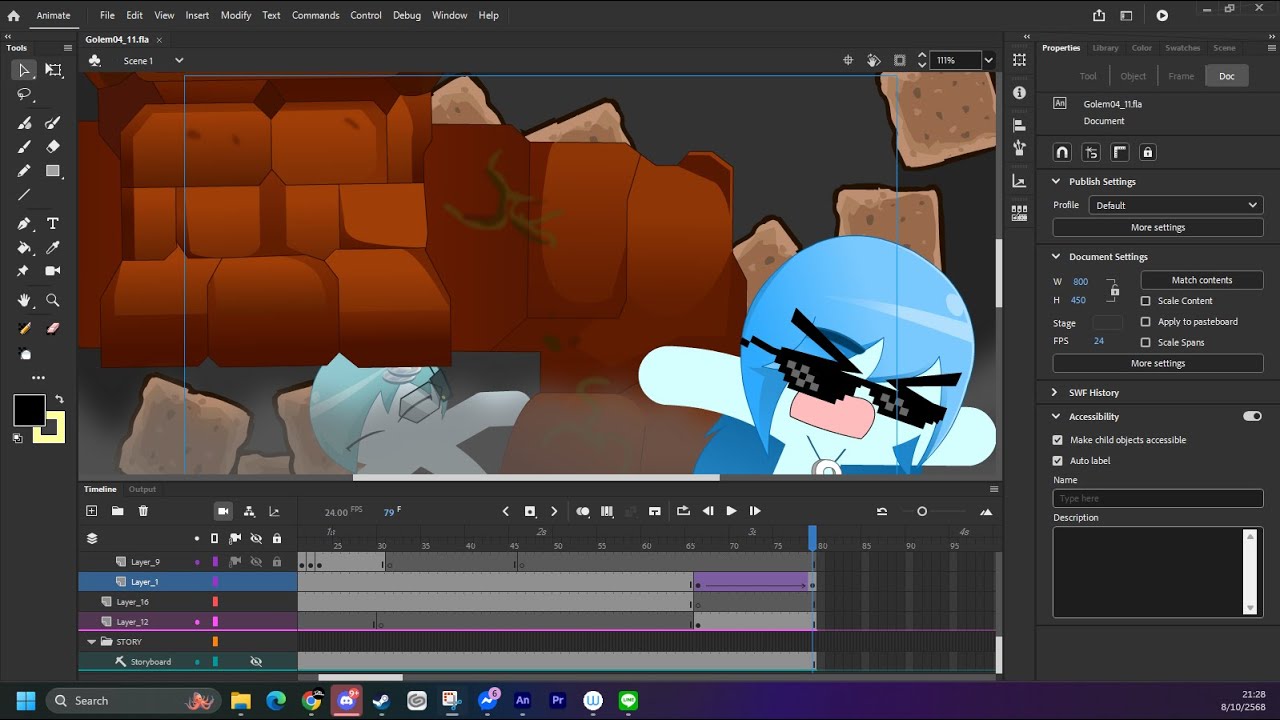Uncheck Auto label checkbox

pyautogui.click(x=1058, y=461)
